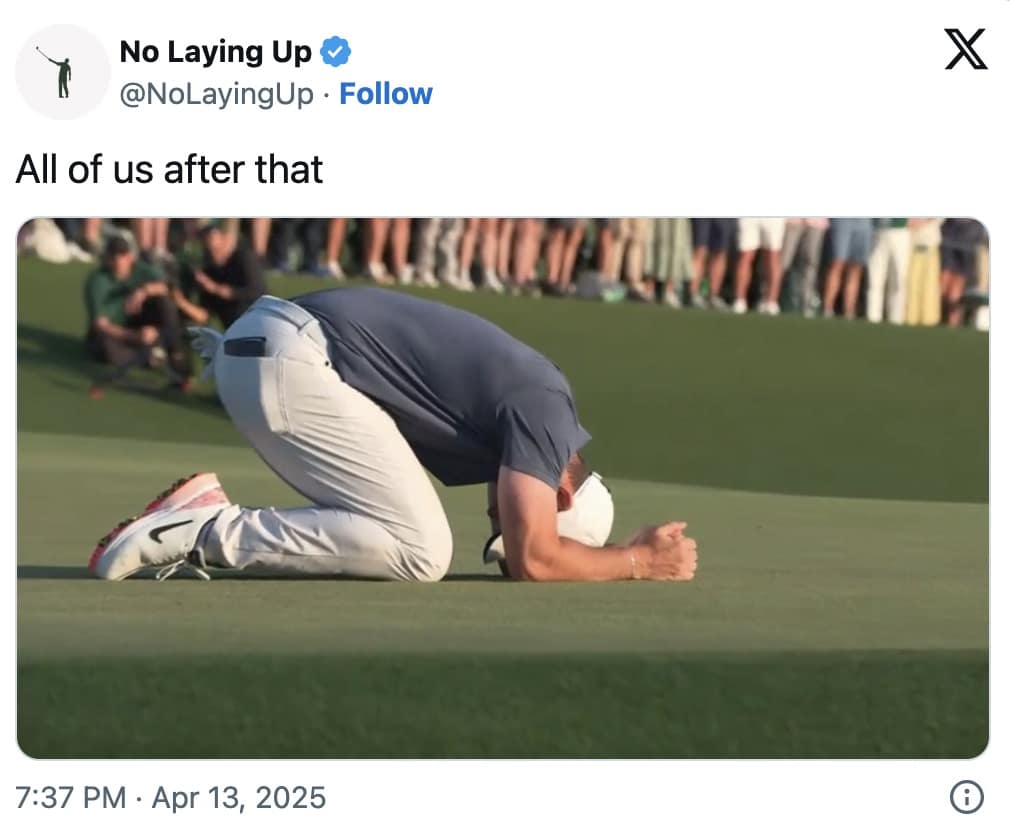Click the Twitter info circle icon

[x=965, y=797]
